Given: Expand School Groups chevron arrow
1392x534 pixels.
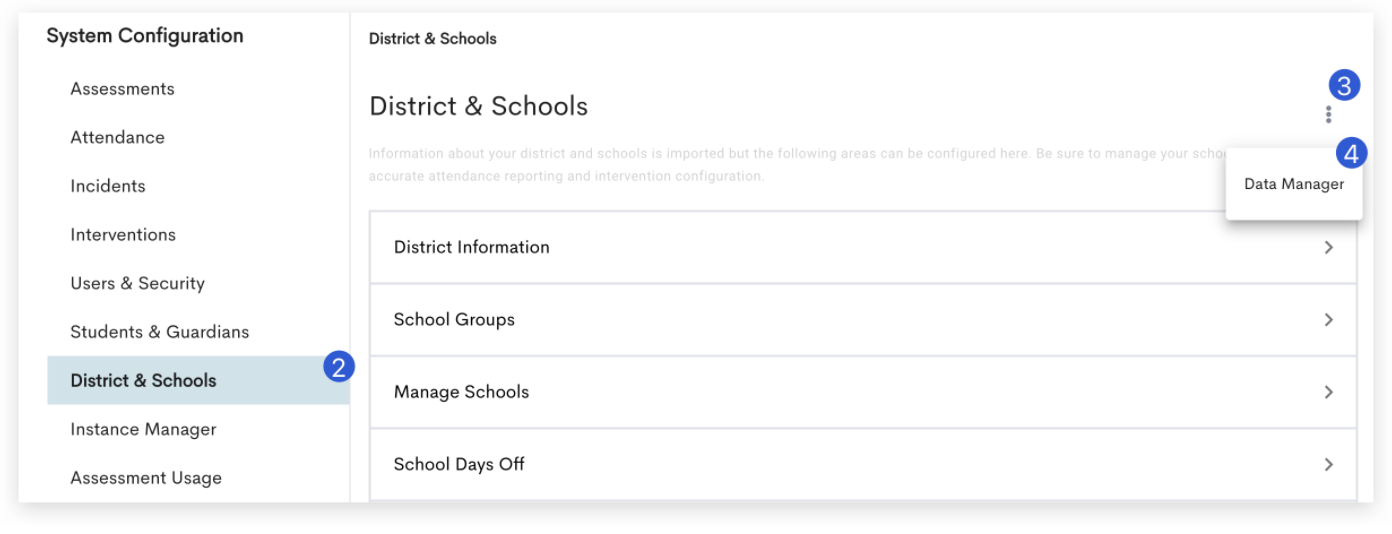Looking at the screenshot, I should point(1328,320).
